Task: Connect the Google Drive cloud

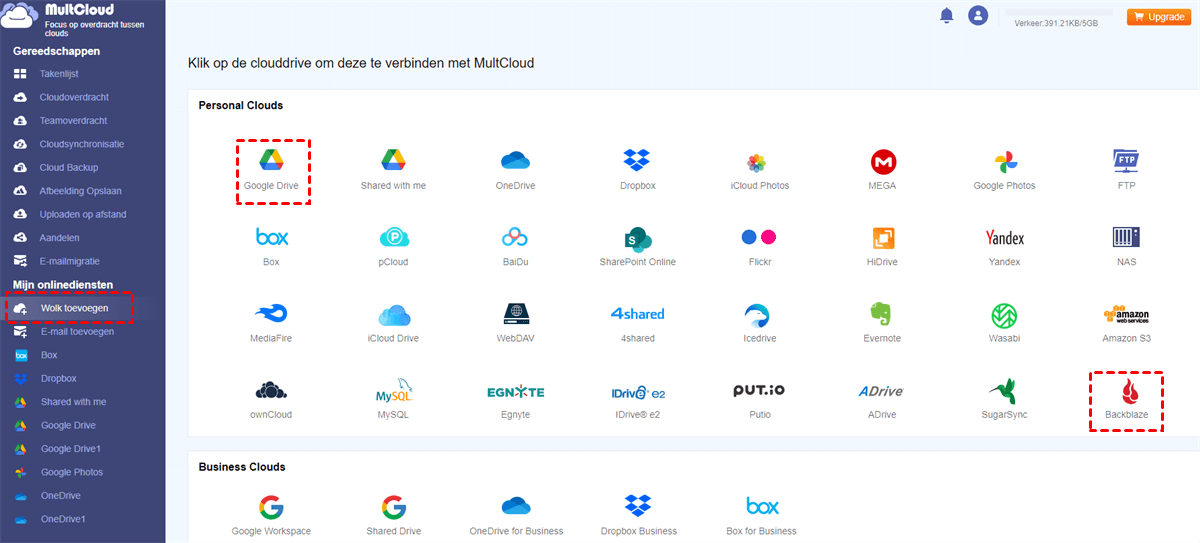Action: [272, 170]
